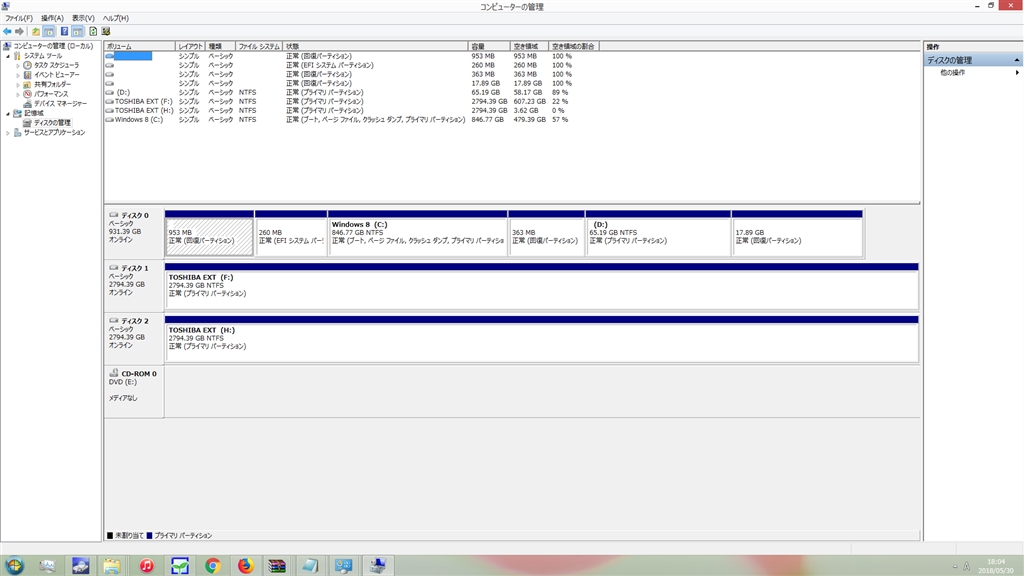Expand the パフォーマンス node

(x=18, y=94)
